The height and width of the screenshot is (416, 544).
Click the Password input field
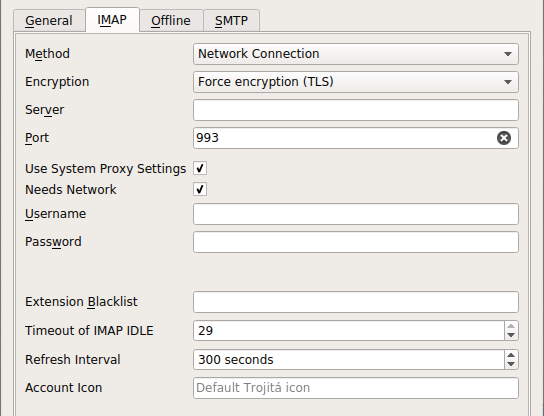point(356,242)
